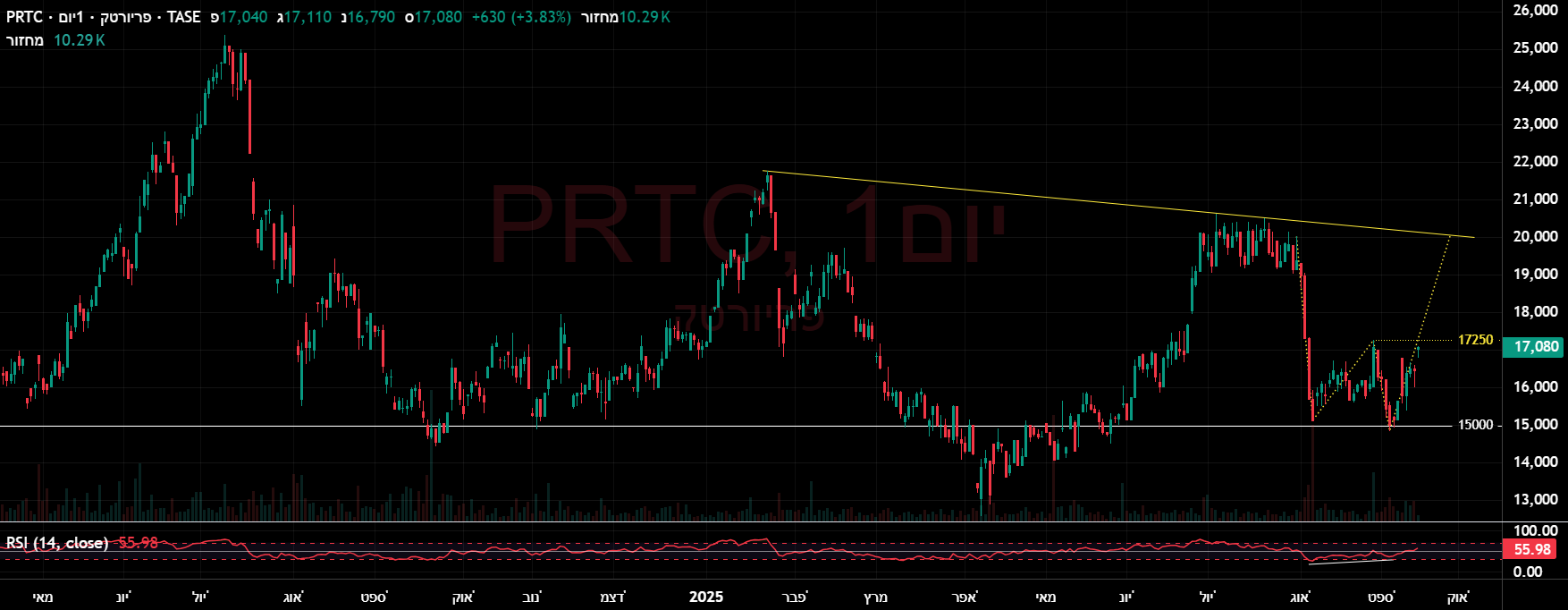1568x610 pixels.
Task: Click the 19,000 price axis label
Action: click(x=1536, y=274)
